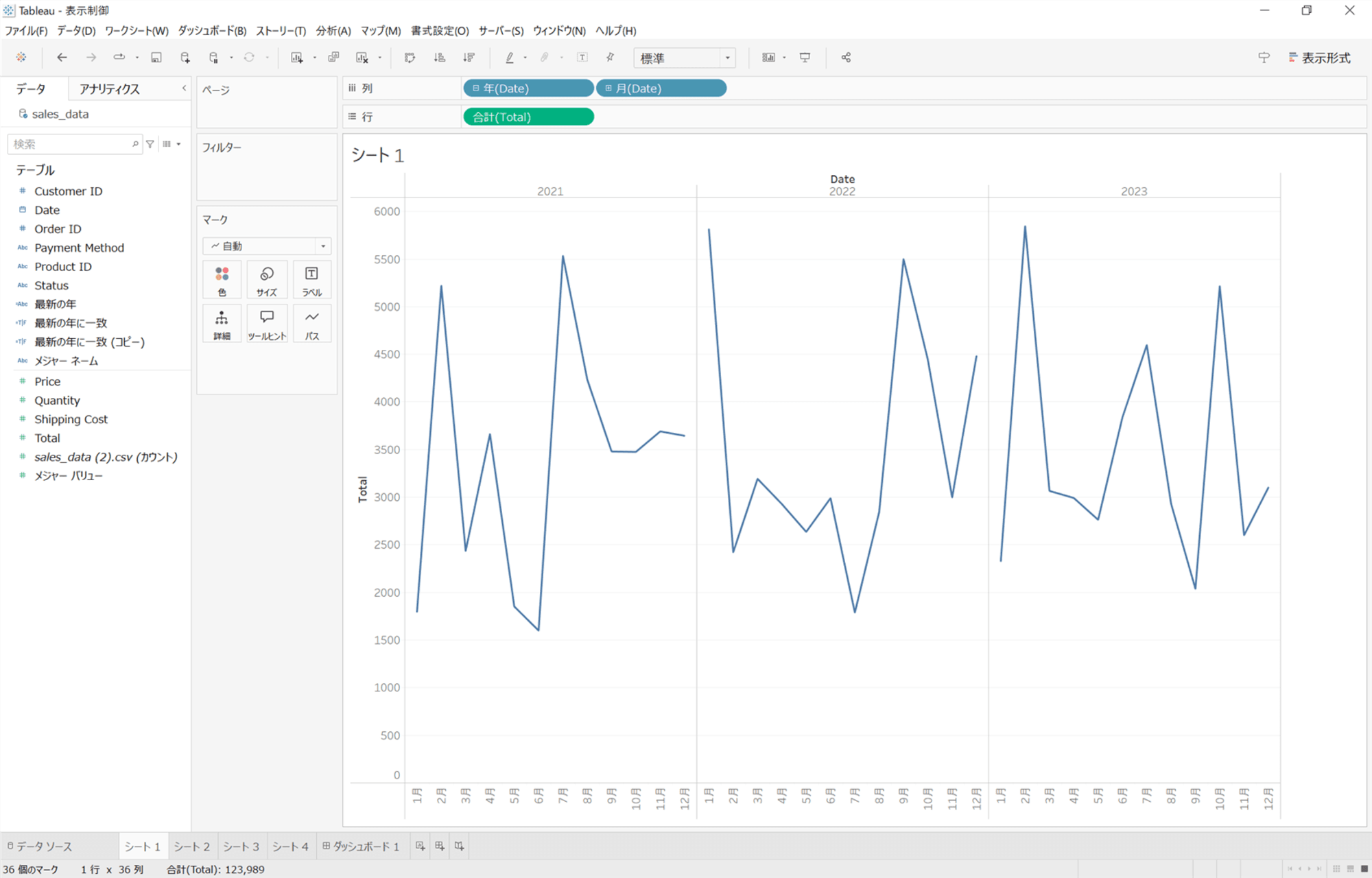Click the new dashboard tab icon at bottom
The width and height of the screenshot is (1372, 878).
click(440, 846)
